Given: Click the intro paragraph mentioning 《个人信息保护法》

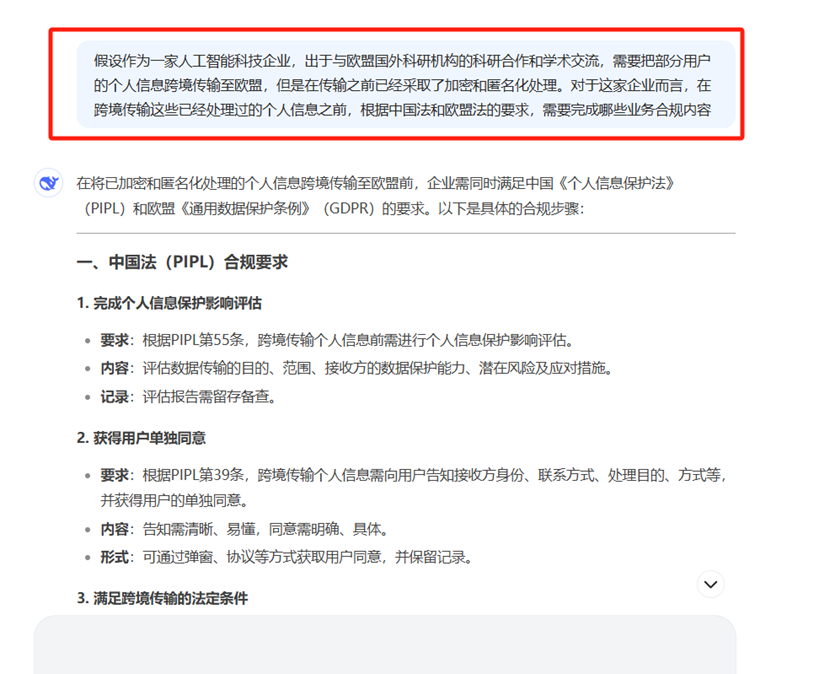Looking at the screenshot, I should 376,196.
